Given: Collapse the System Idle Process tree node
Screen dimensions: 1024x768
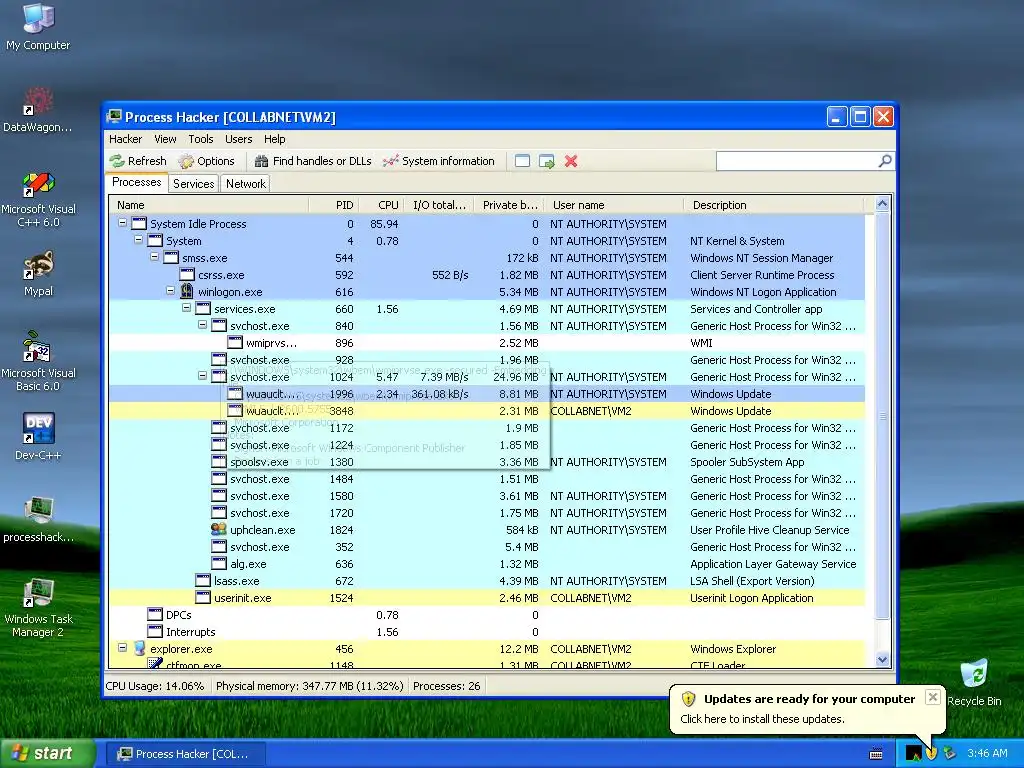Looking at the screenshot, I should click(x=122, y=223).
